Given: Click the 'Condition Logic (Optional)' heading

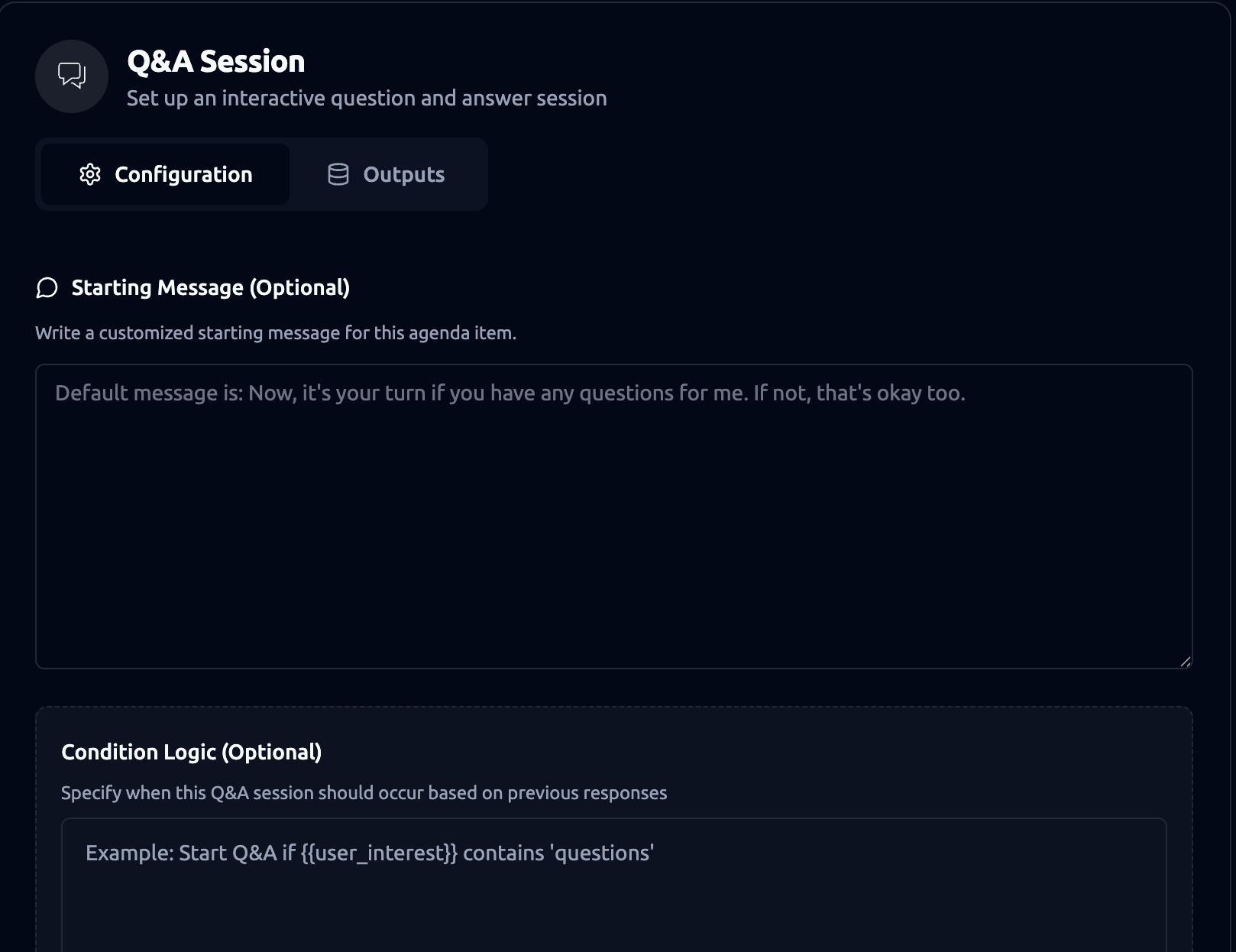Looking at the screenshot, I should click(192, 753).
